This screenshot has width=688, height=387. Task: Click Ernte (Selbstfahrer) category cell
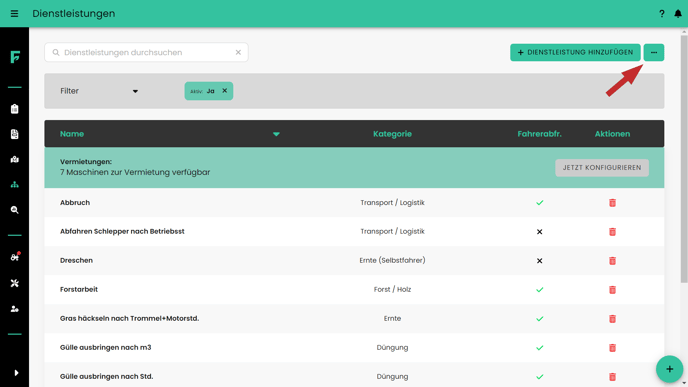392,260
